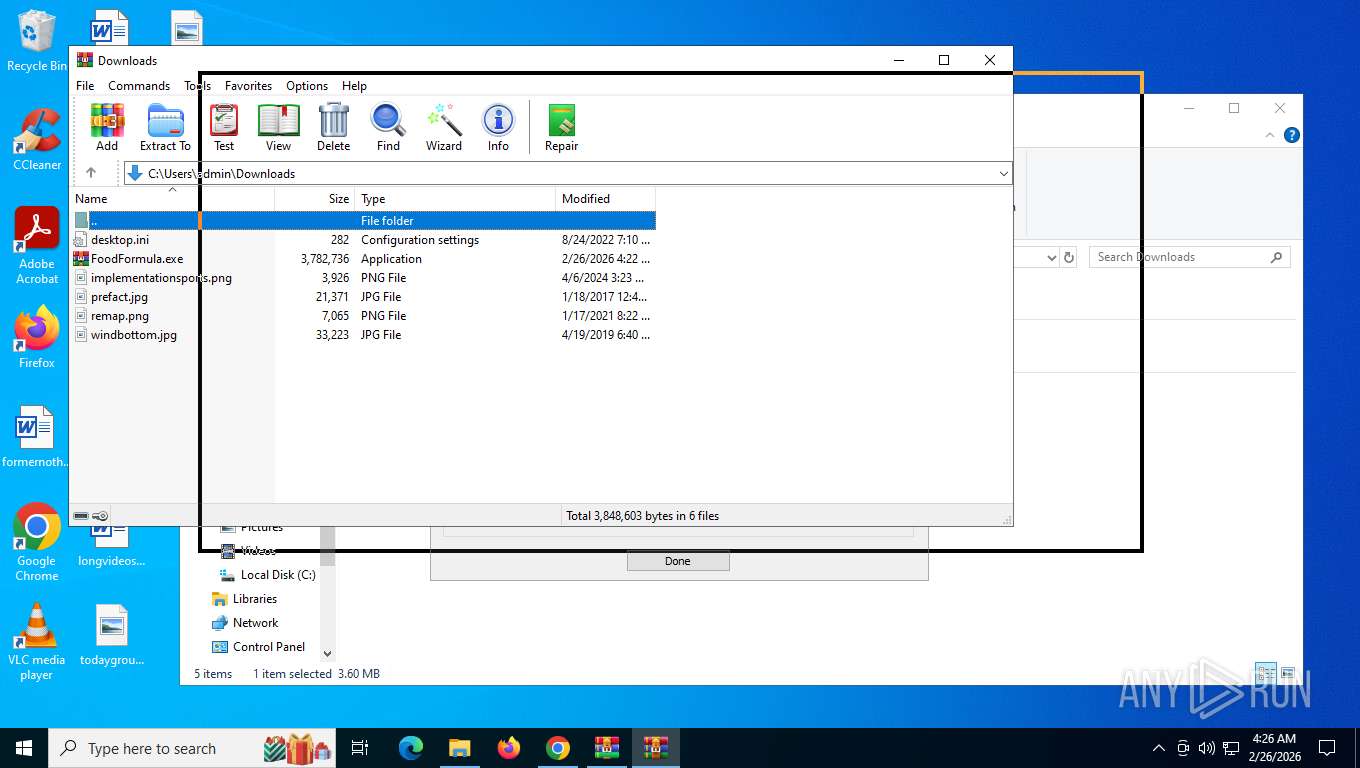Sort by the Modified column header
Viewport: 1360px width, 768px height.
click(x=605, y=199)
